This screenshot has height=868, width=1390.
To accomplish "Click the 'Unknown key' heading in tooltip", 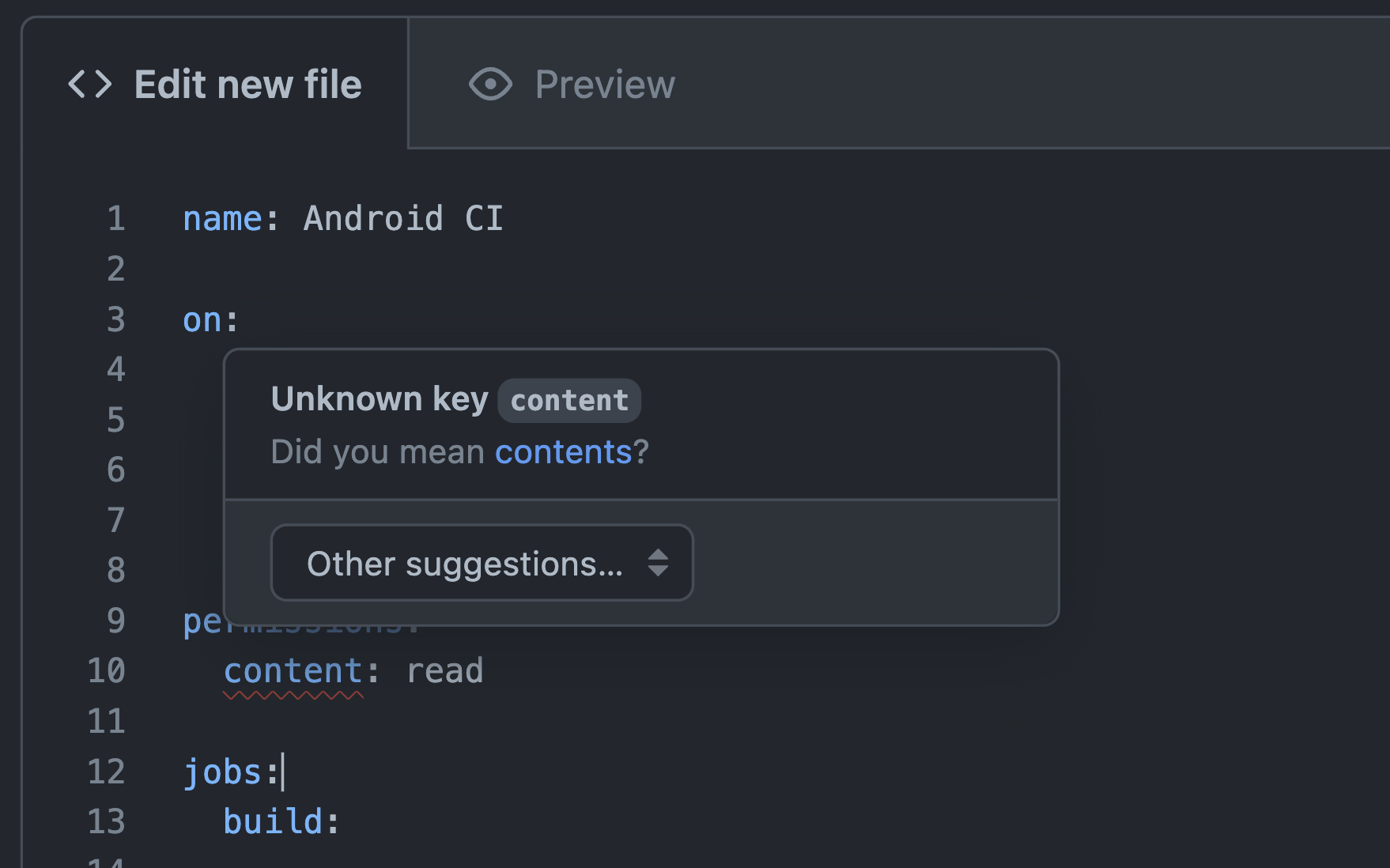I will pyautogui.click(x=380, y=399).
